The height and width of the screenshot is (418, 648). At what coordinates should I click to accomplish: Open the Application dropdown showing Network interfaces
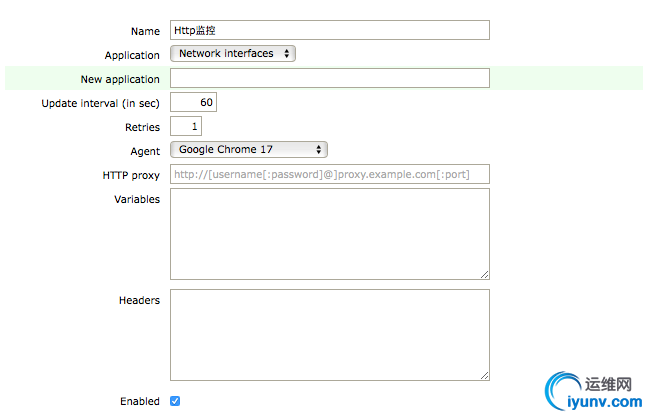click(x=233, y=54)
